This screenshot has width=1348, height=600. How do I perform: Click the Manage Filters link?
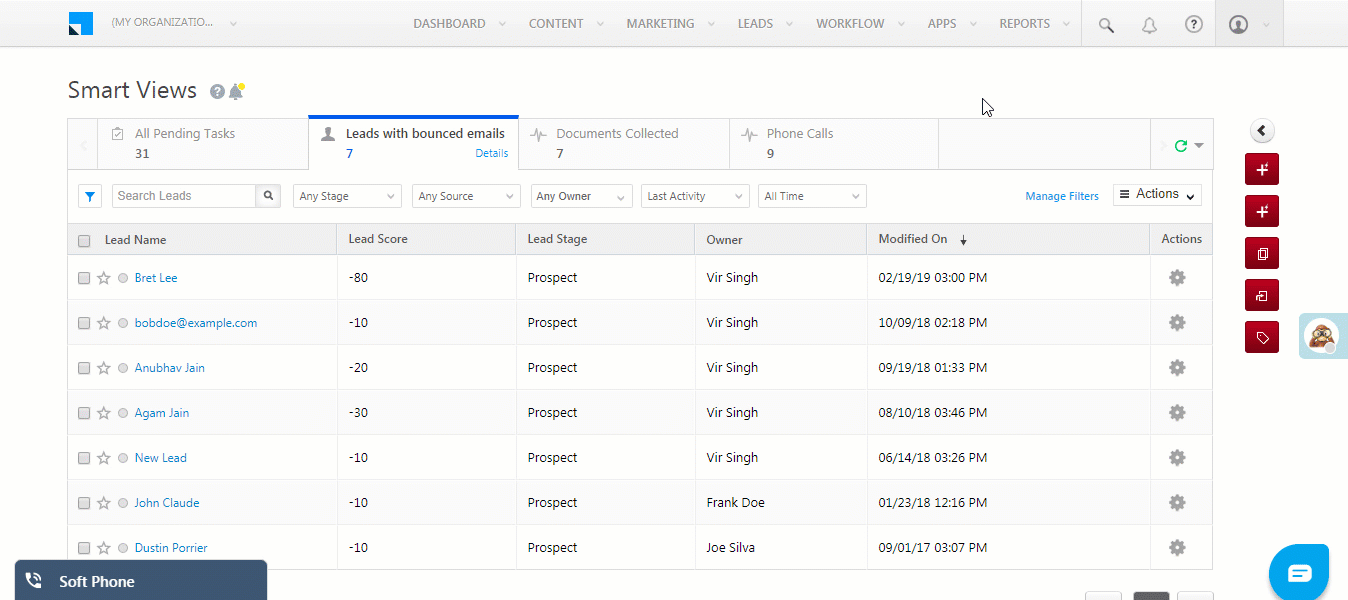tap(1062, 196)
